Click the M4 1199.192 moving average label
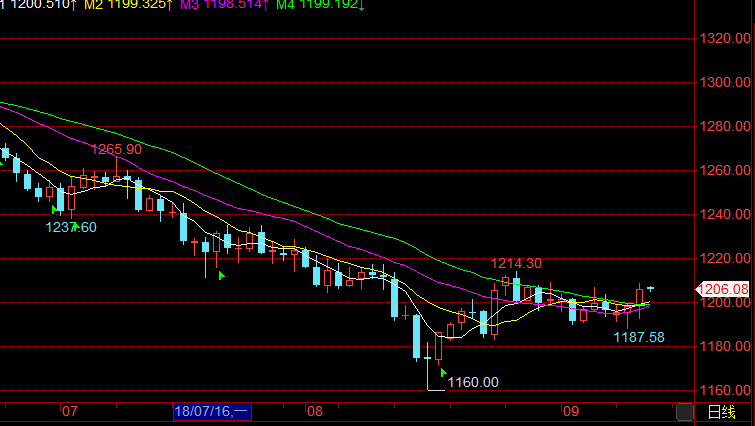The image size is (755, 426). pyautogui.click(x=320, y=5)
